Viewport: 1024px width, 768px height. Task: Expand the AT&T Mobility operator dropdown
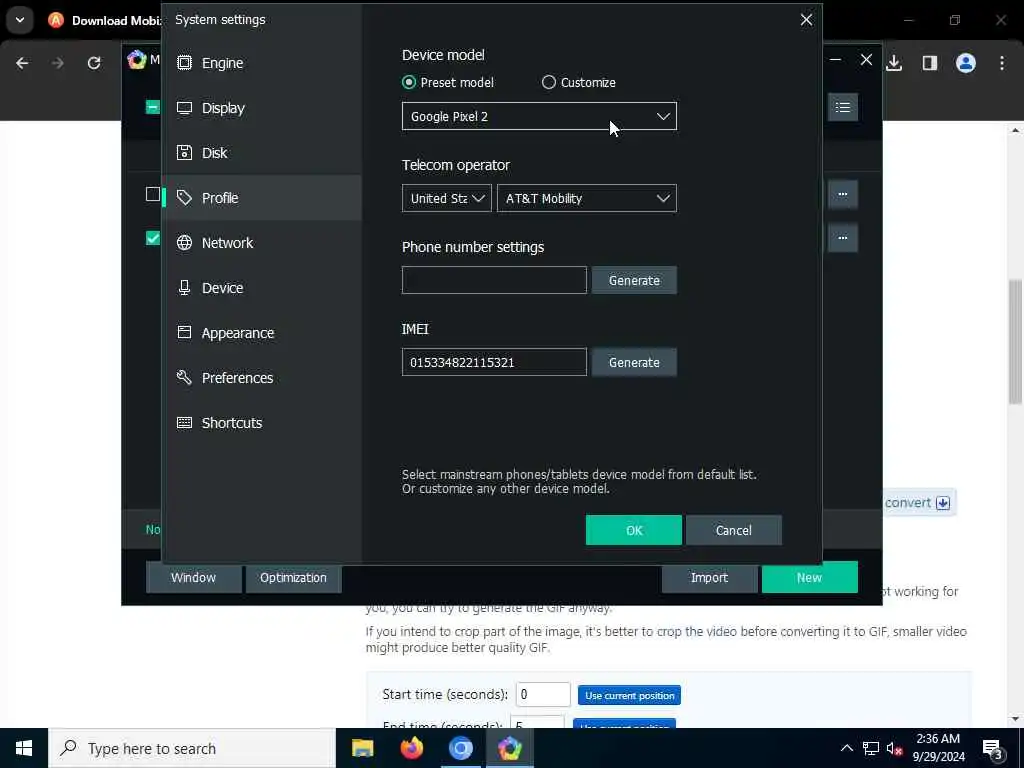586,199
